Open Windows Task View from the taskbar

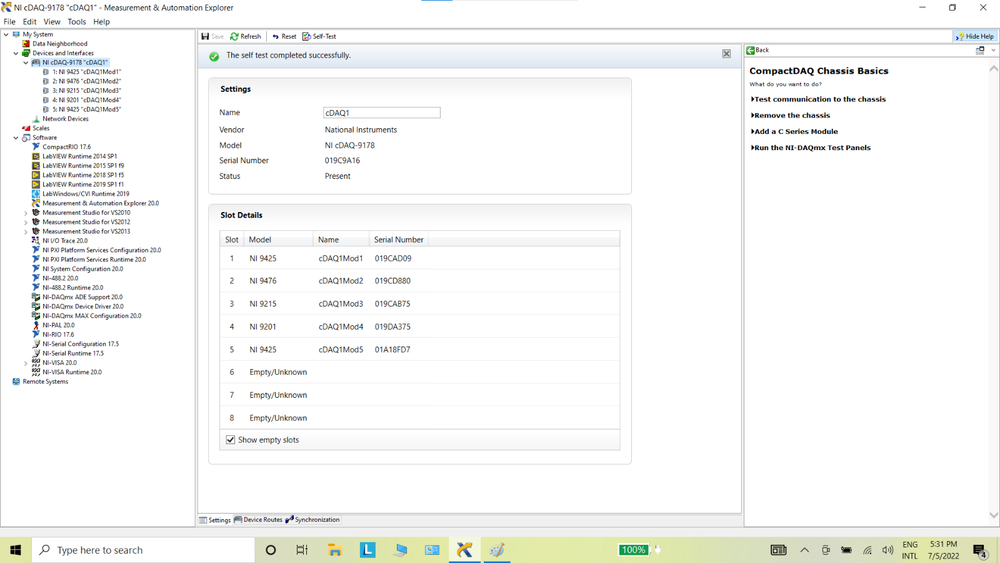[x=302, y=550]
